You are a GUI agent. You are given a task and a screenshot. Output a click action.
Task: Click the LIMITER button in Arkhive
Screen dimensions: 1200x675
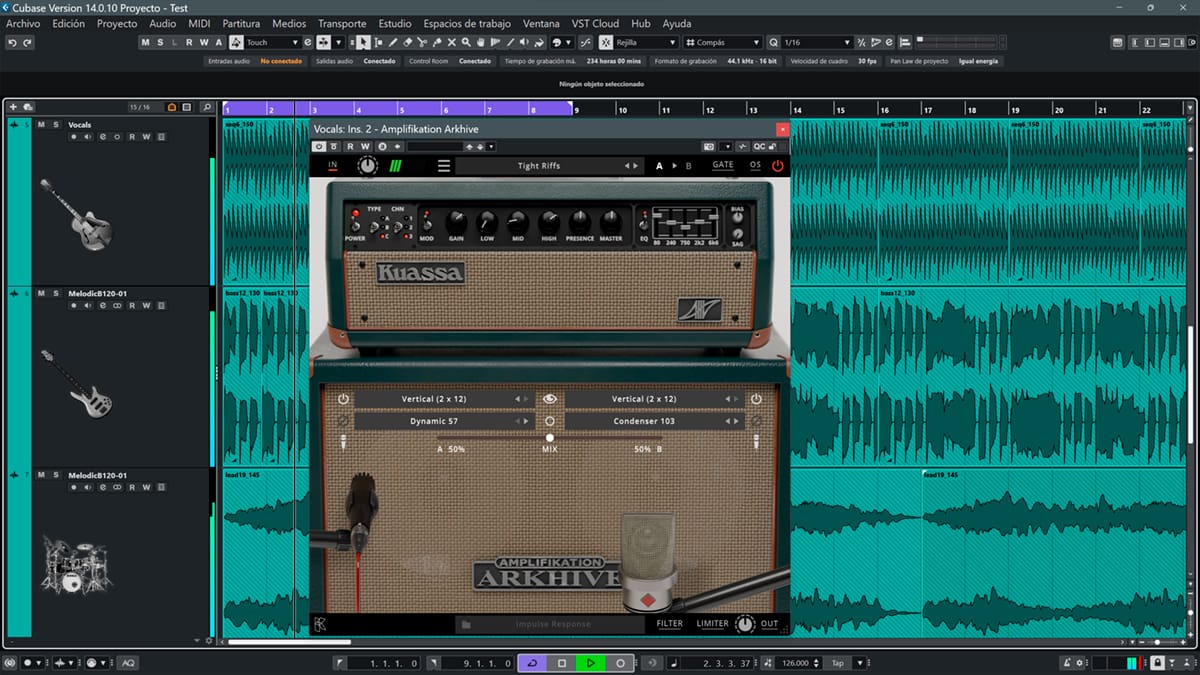coord(713,624)
